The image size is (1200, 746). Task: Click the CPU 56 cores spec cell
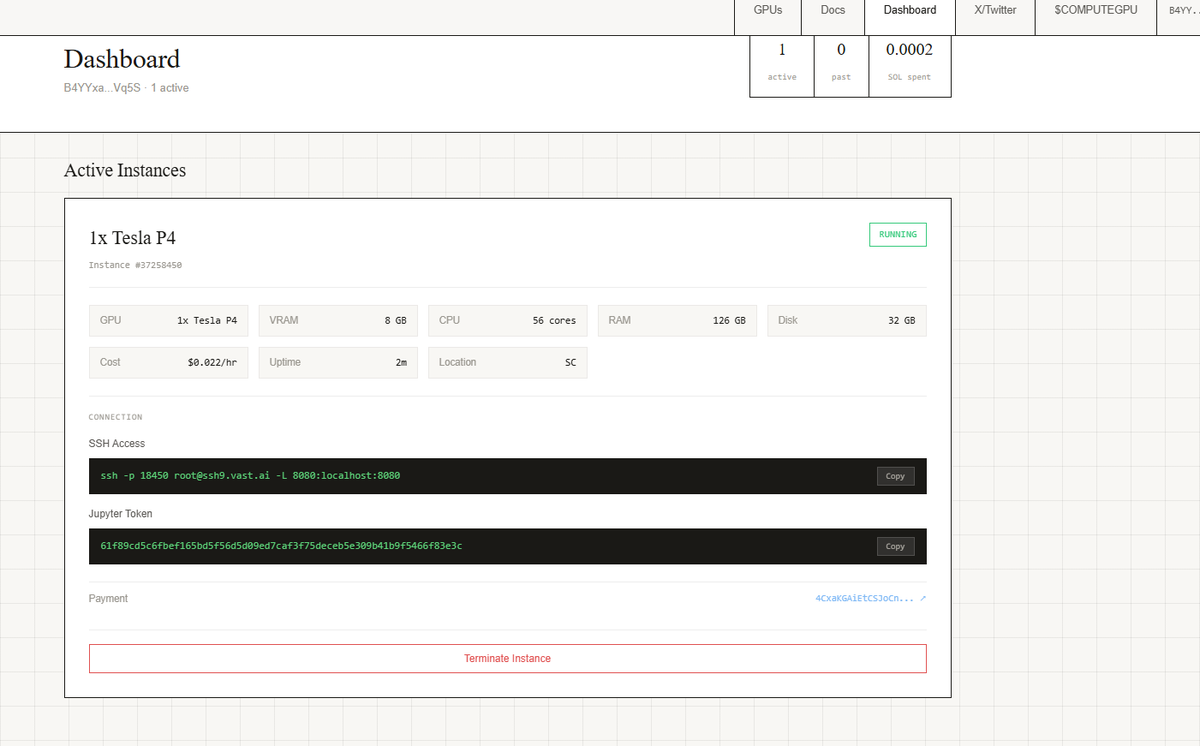508,320
